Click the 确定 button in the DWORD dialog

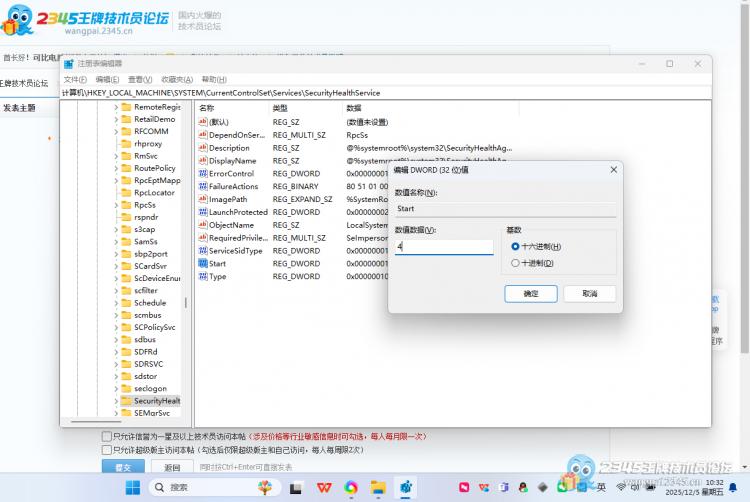point(531,293)
